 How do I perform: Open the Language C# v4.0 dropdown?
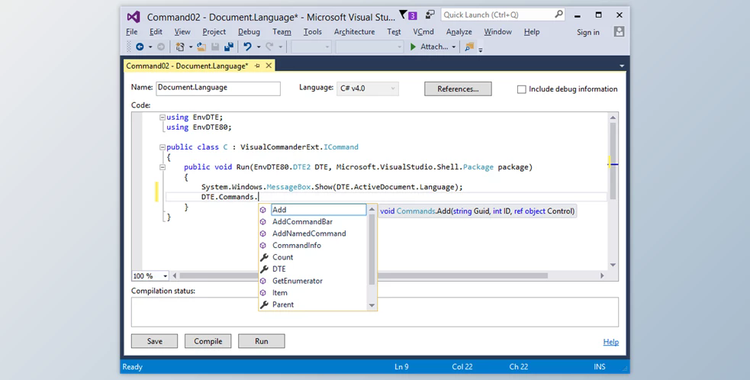point(367,89)
